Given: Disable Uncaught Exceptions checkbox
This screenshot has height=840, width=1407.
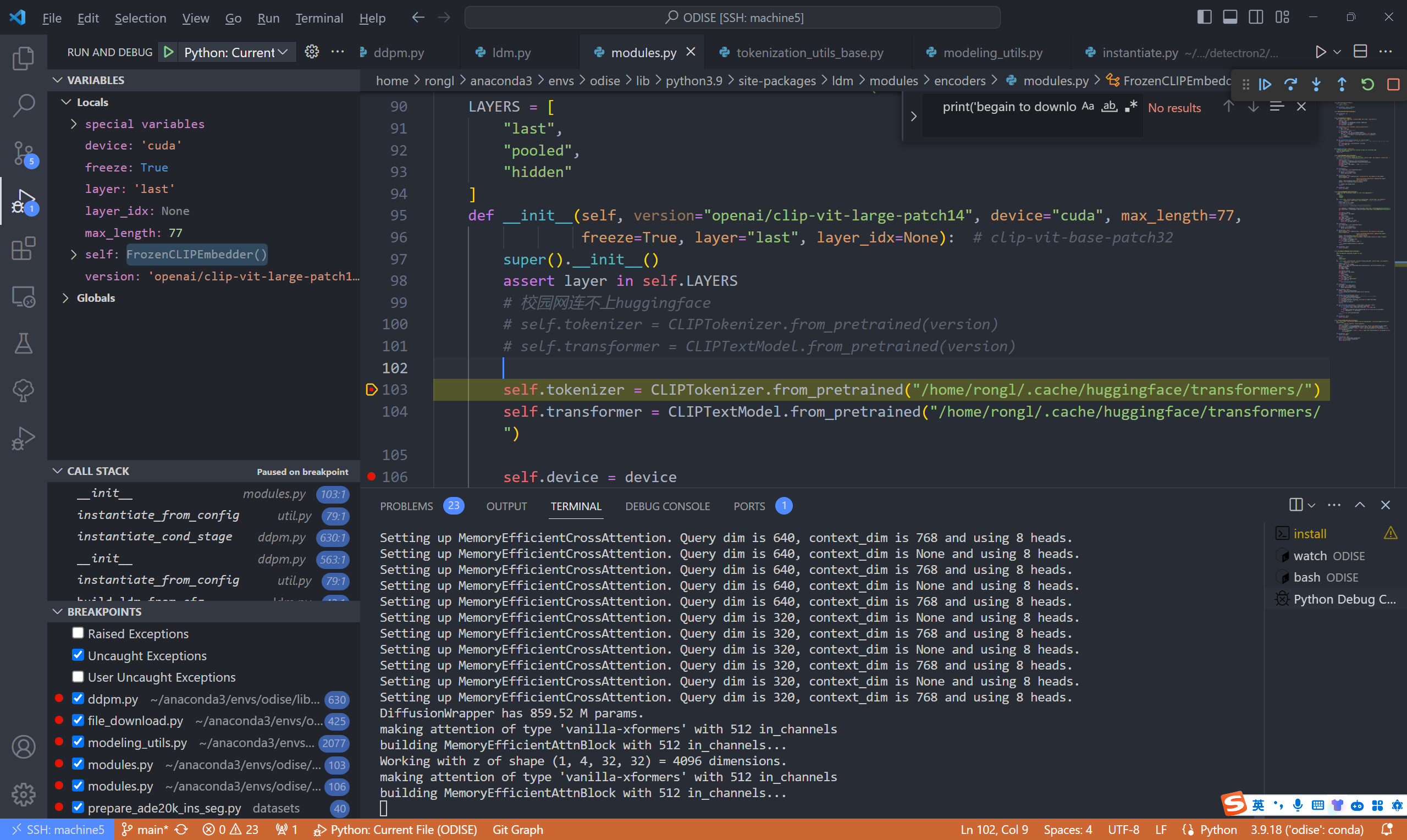Looking at the screenshot, I should [78, 655].
